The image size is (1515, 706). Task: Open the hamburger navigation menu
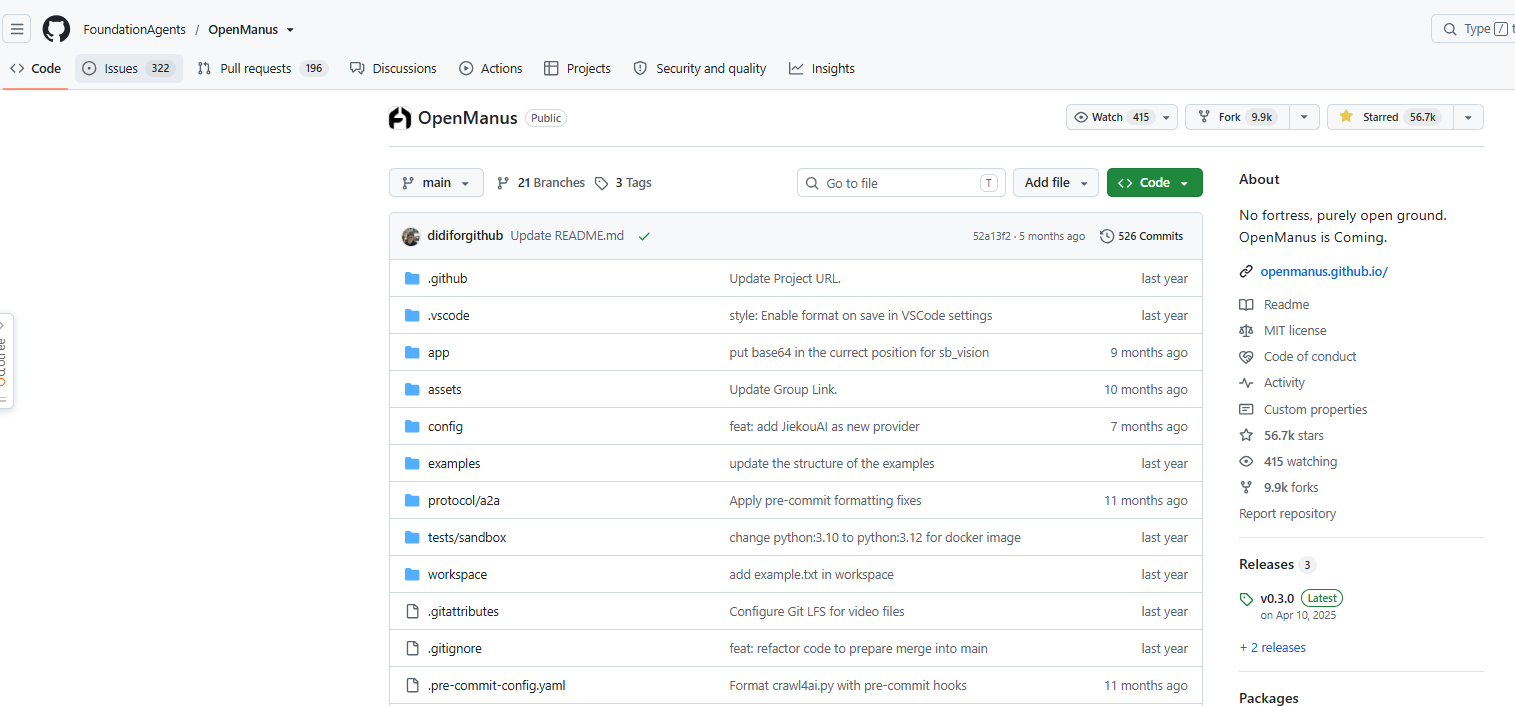click(x=17, y=29)
